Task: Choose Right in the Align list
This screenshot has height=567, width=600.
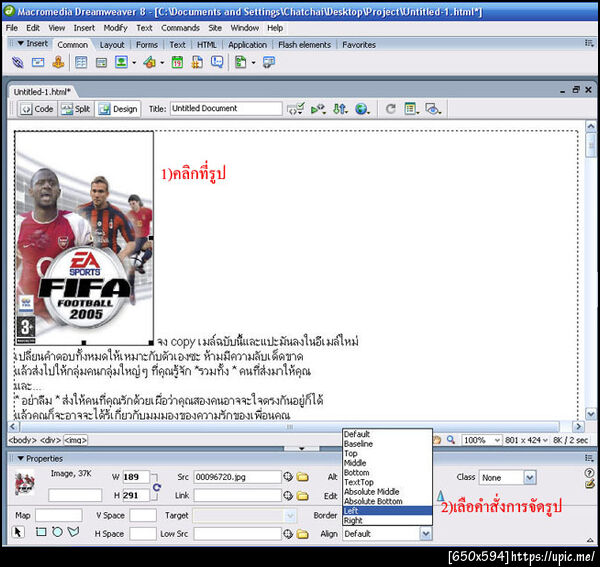Action: tap(387, 520)
